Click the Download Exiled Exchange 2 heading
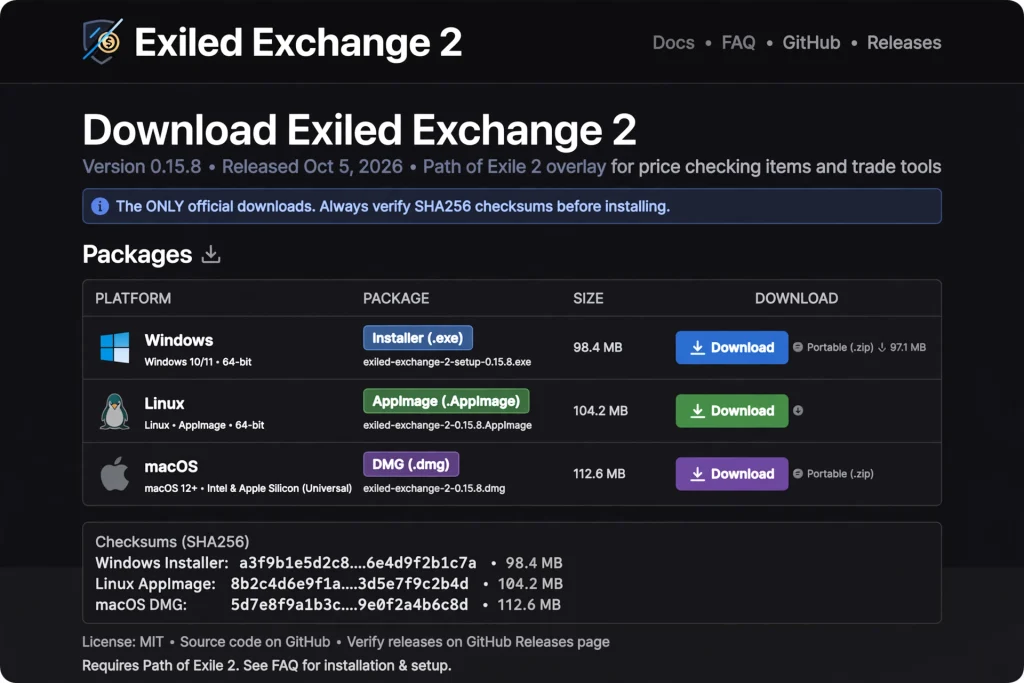Image resolution: width=1024 pixels, height=683 pixels. pos(359,129)
